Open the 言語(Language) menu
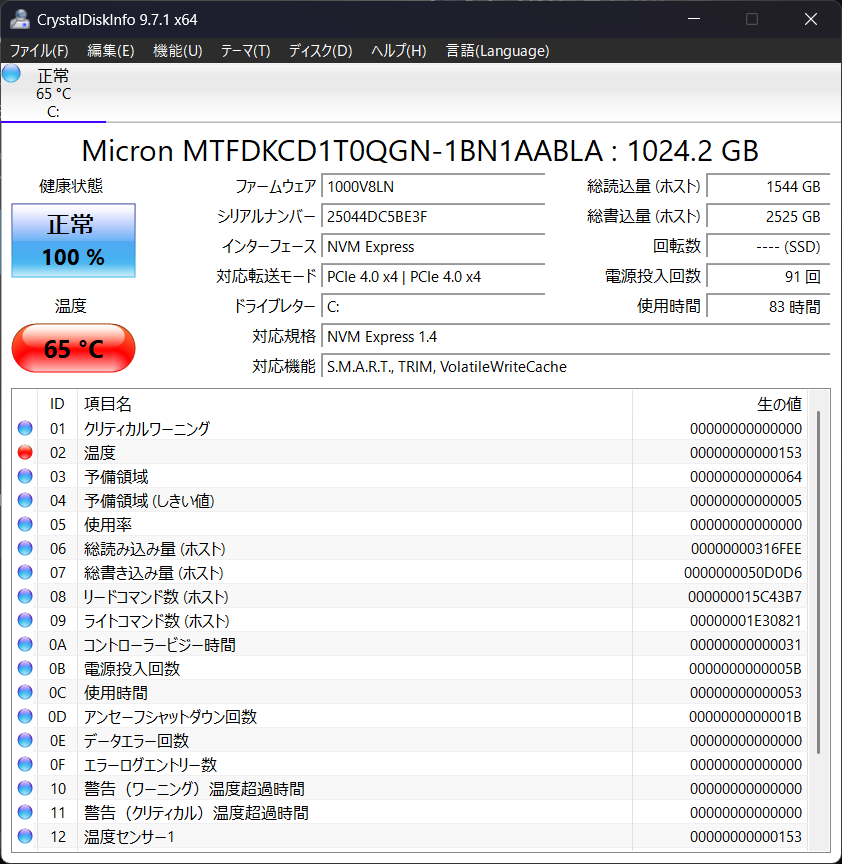 pyautogui.click(x=497, y=51)
